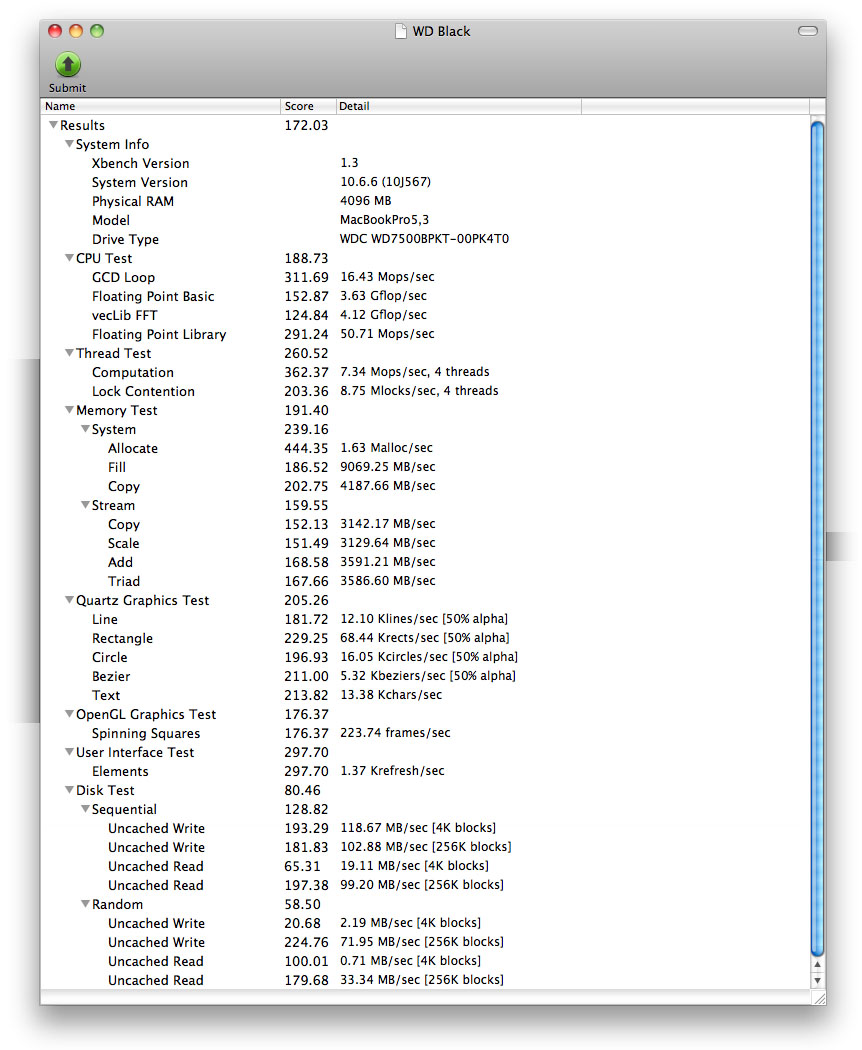Viewport: 862px width, 1050px height.
Task: Collapse the Sequential disk subgroup
Action: [x=85, y=809]
